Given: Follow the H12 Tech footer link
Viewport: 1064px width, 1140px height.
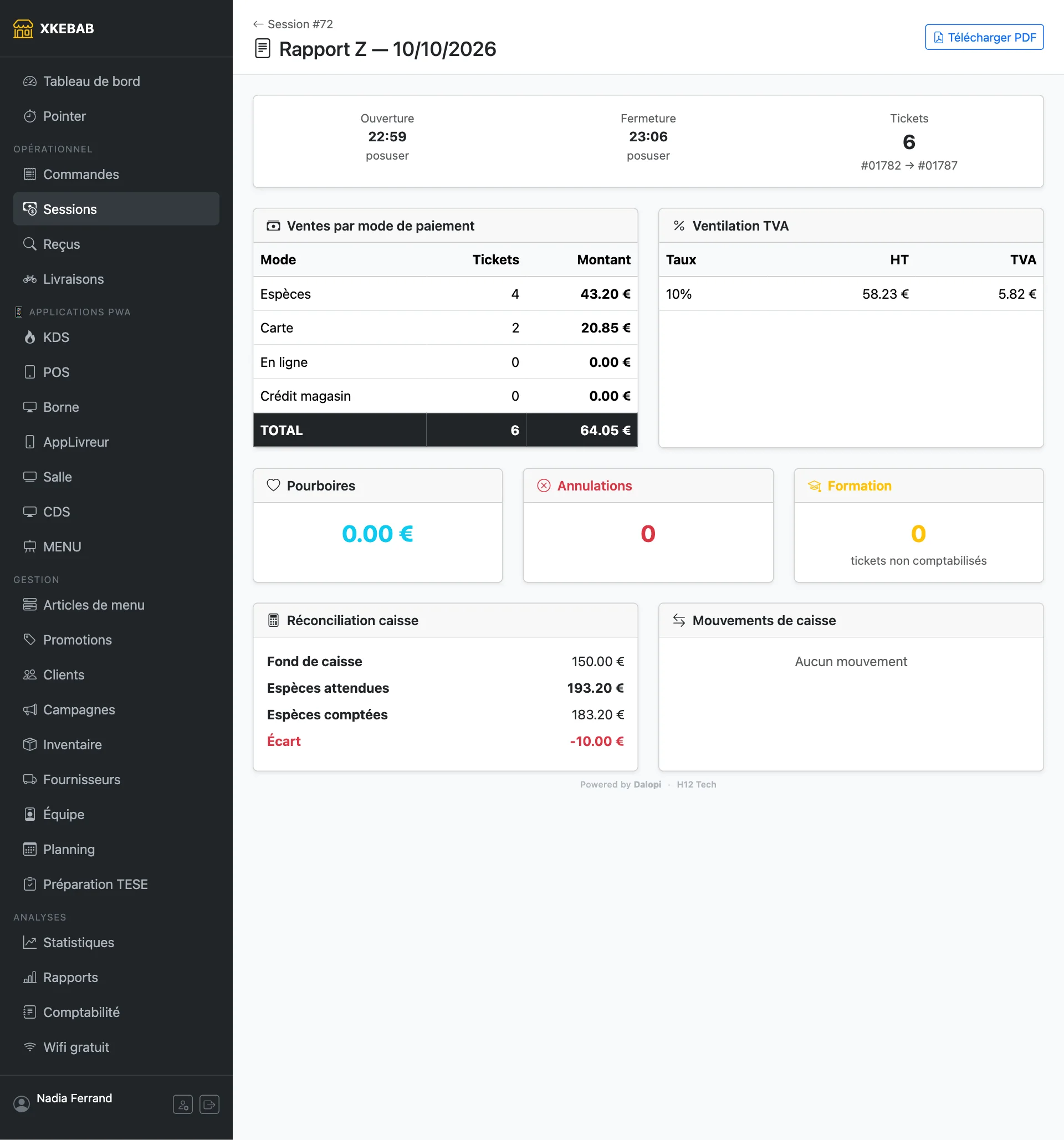Looking at the screenshot, I should point(696,784).
